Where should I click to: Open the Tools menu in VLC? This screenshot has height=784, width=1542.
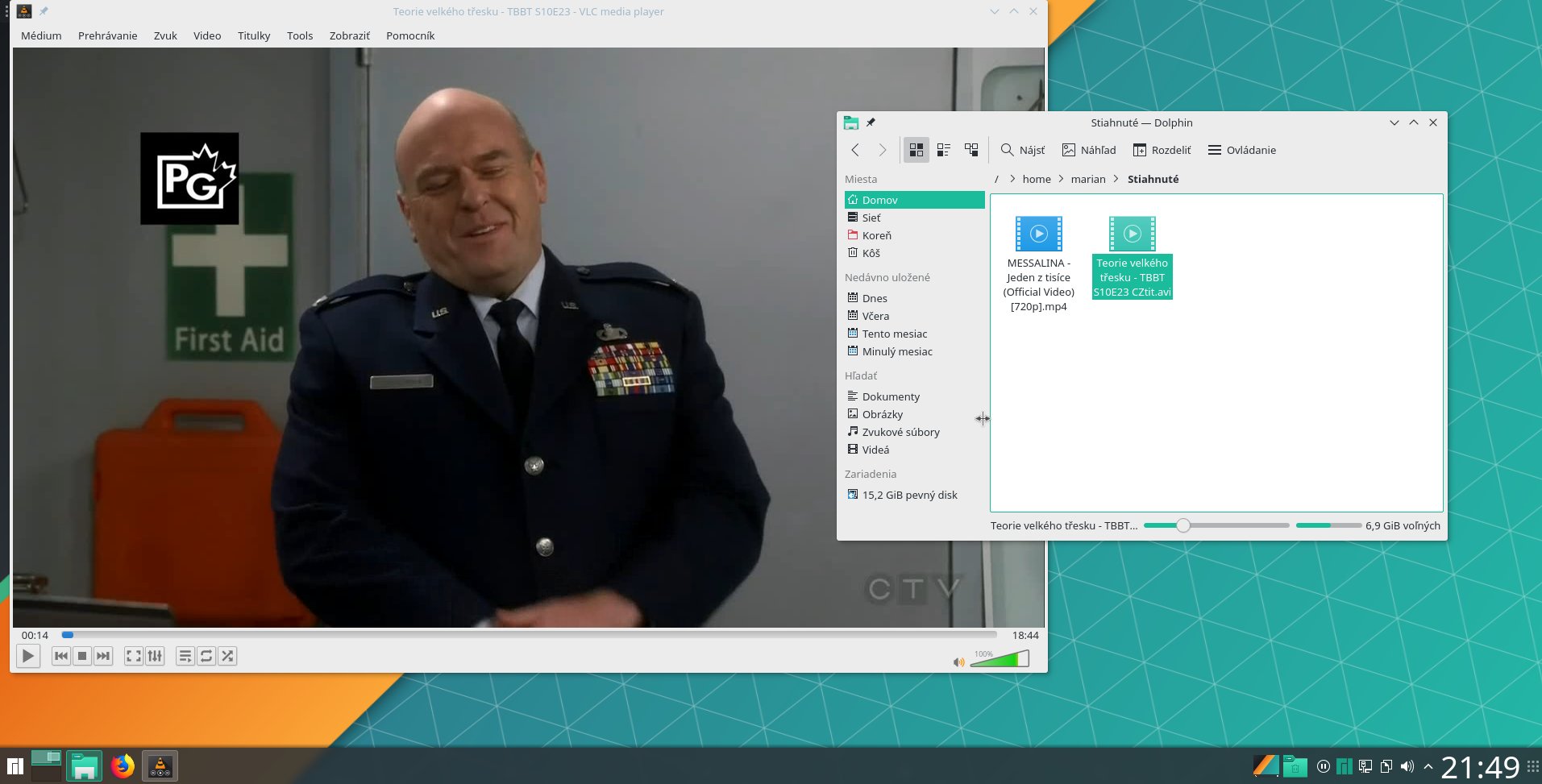[300, 35]
